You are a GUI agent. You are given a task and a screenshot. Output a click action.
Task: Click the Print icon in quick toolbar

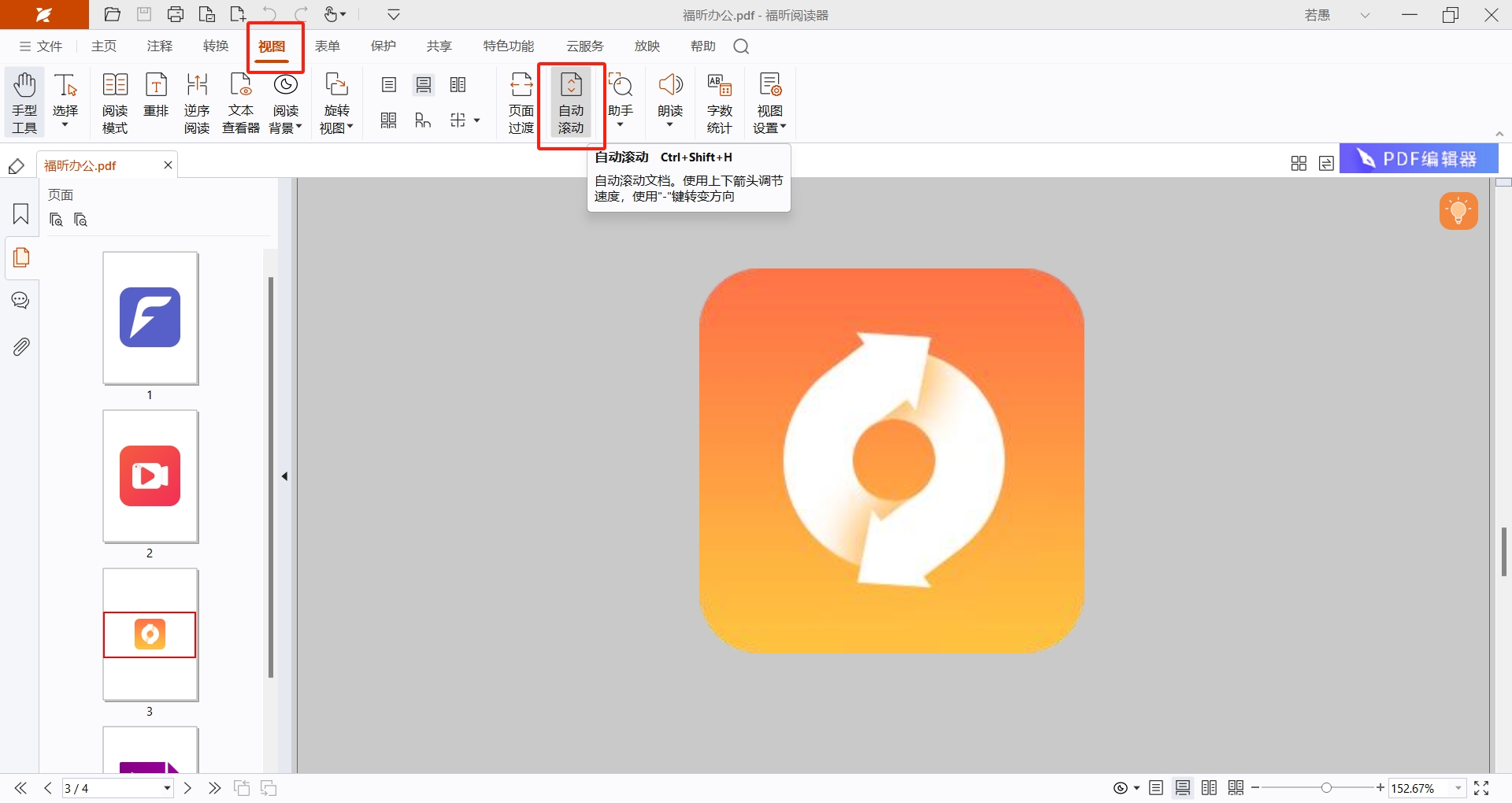pyautogui.click(x=176, y=14)
